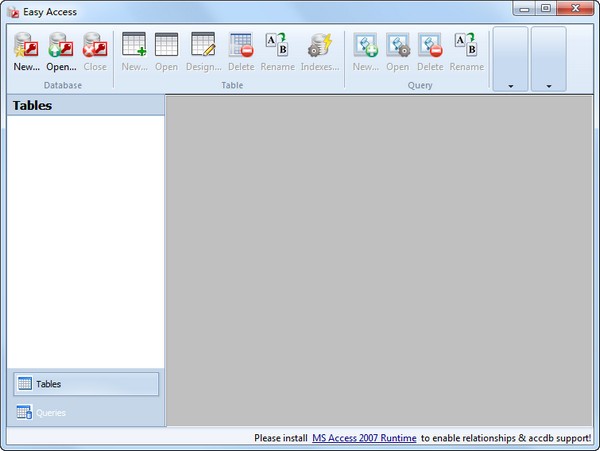This screenshot has height=451, width=600.
Task: Open the table Indexes icon
Action: [x=320, y=46]
